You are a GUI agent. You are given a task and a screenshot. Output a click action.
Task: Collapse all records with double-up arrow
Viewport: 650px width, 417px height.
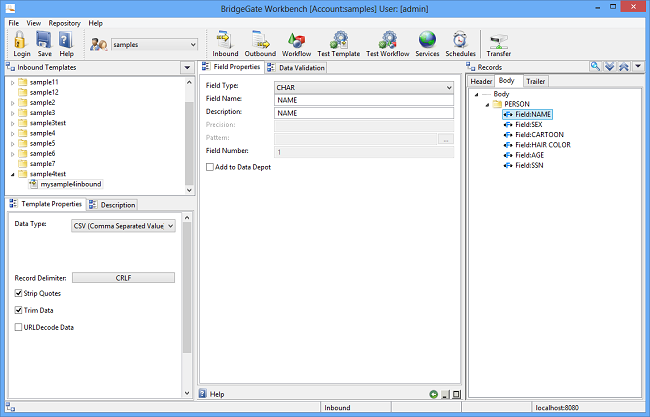[x=623, y=66]
